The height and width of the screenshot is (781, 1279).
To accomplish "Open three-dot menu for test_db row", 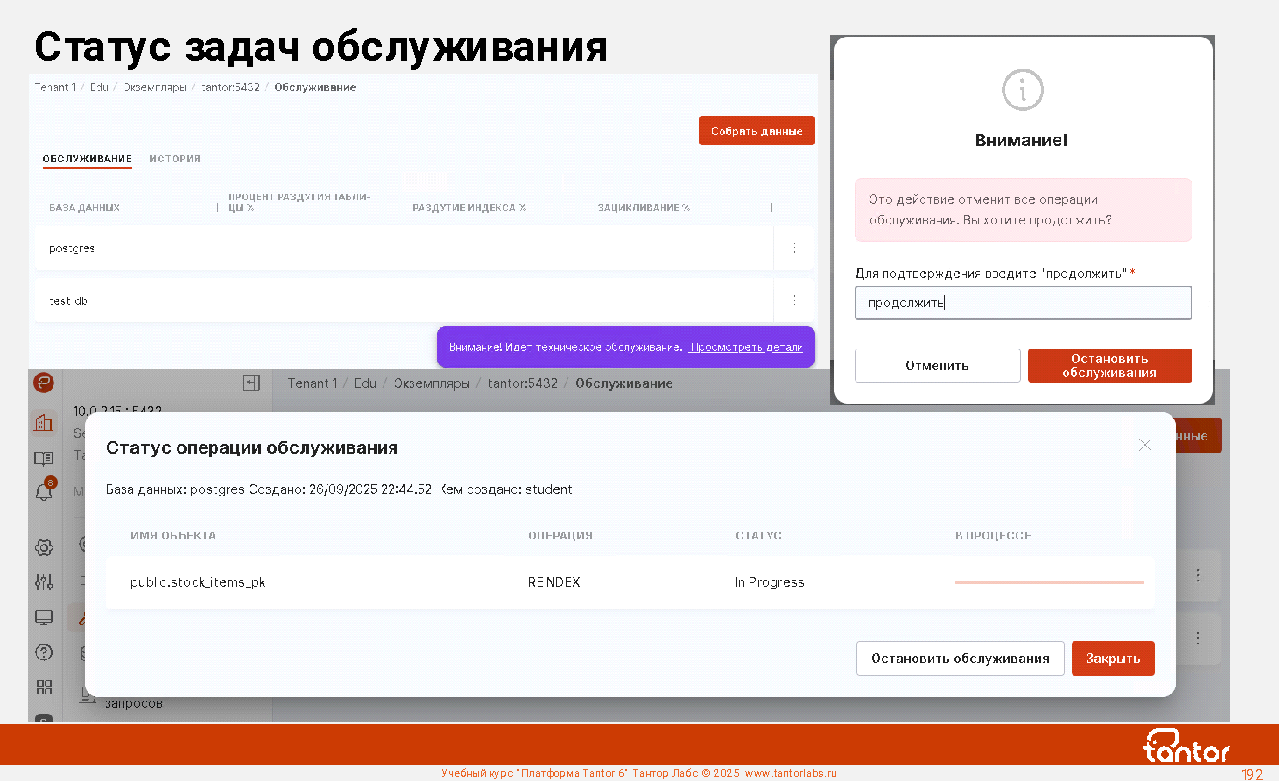I will (x=794, y=300).
